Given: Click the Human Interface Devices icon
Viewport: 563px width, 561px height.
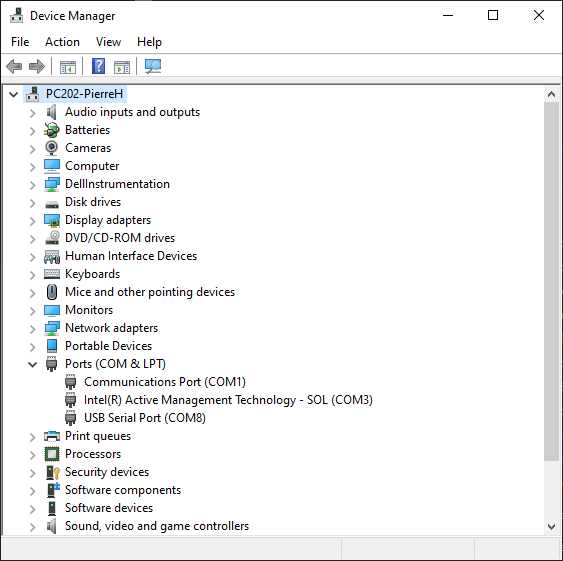Looking at the screenshot, I should click(x=52, y=256).
